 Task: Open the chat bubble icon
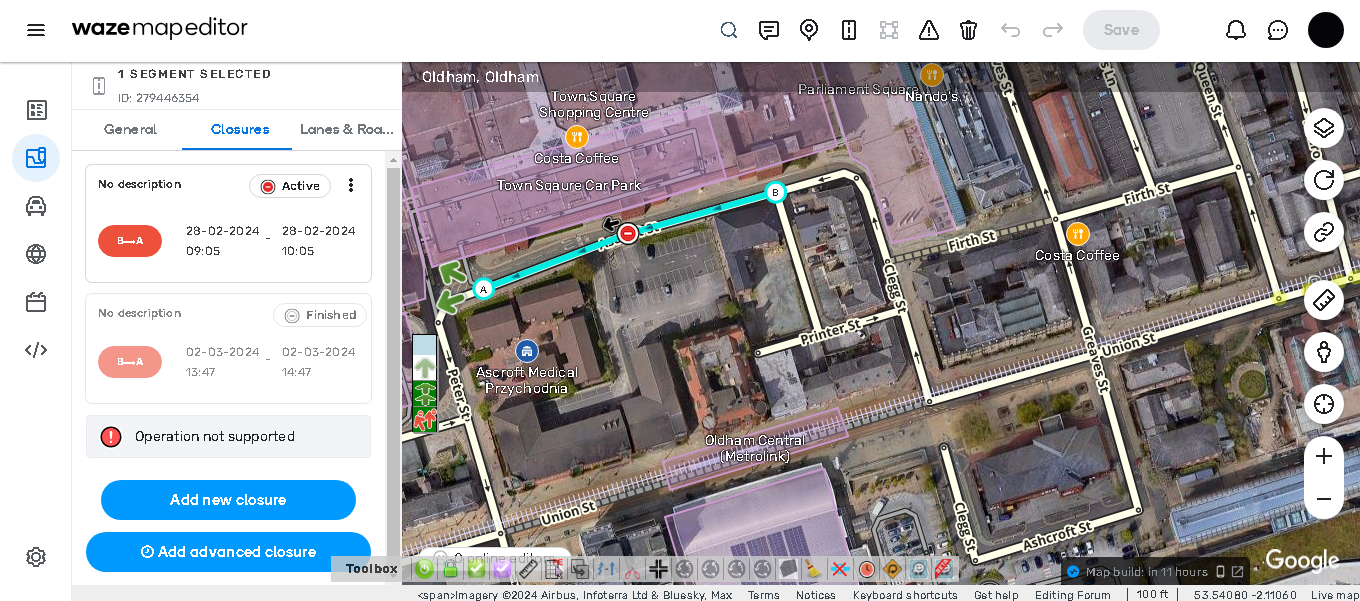(1278, 30)
